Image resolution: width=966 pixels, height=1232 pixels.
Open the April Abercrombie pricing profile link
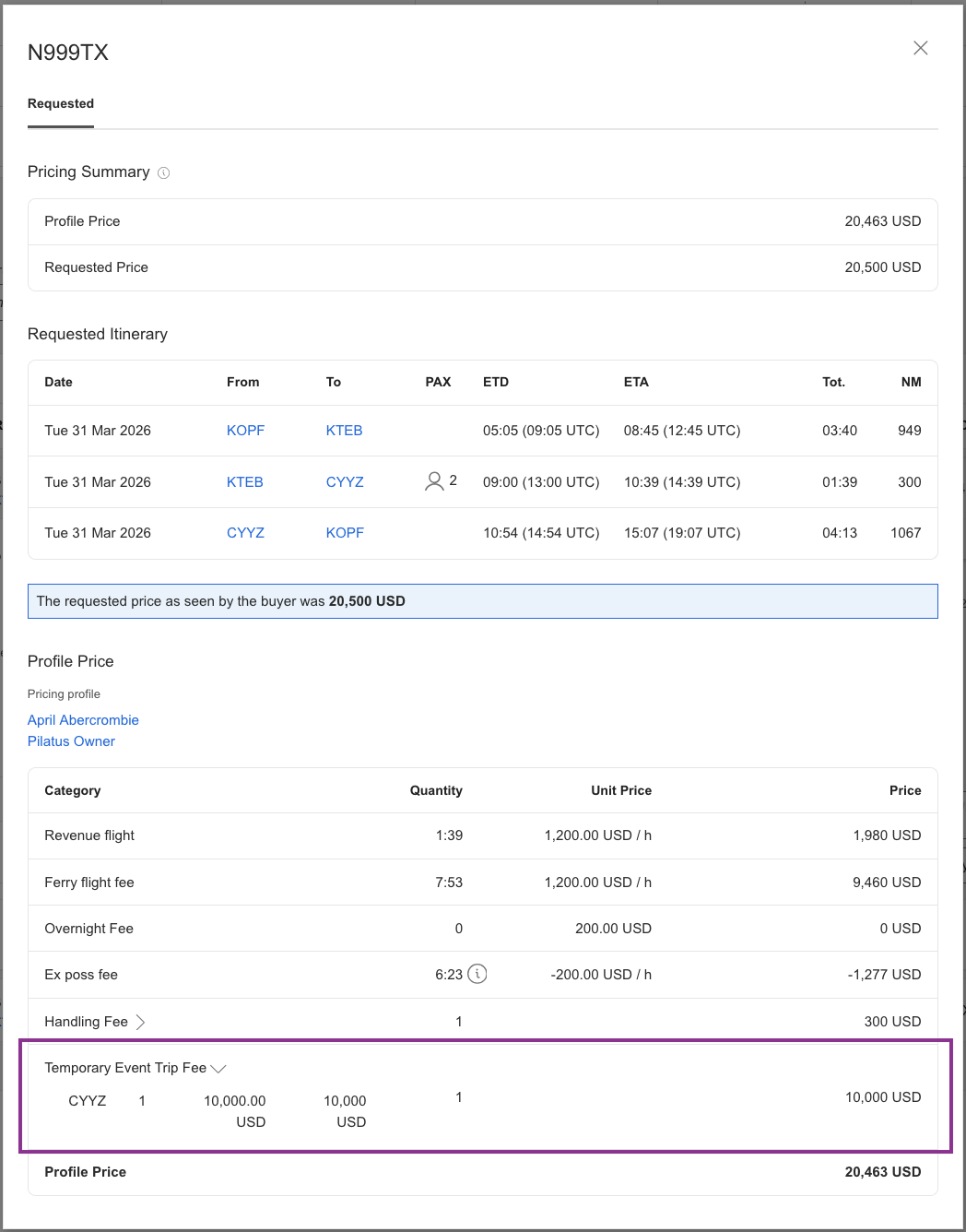pos(83,720)
